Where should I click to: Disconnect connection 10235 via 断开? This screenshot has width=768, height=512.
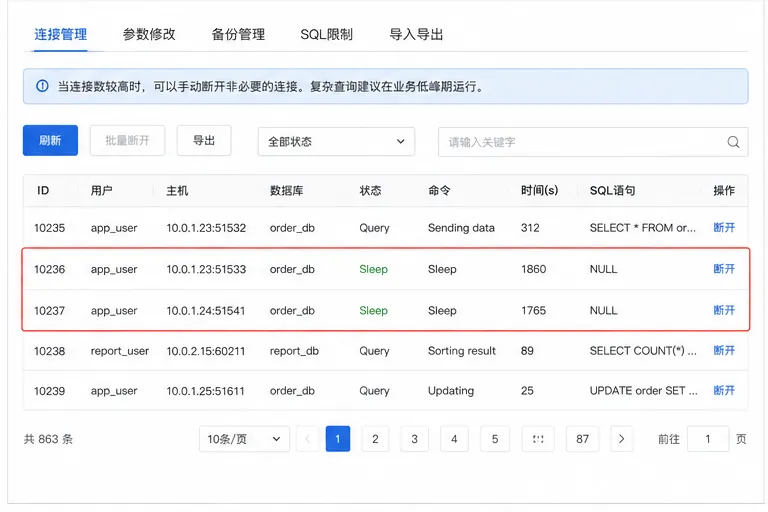(724, 227)
